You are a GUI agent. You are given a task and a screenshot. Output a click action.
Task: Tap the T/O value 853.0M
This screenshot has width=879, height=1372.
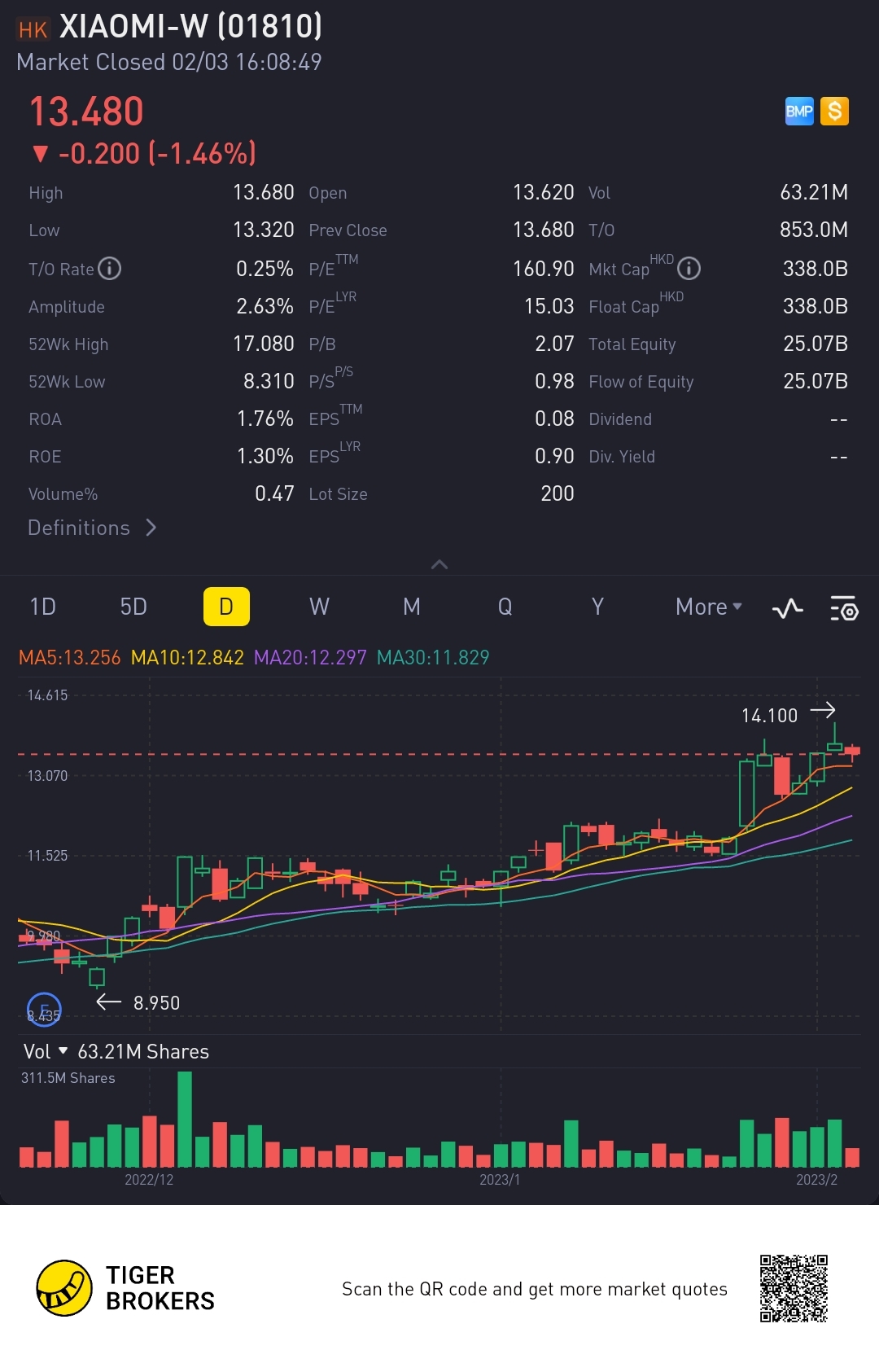814,230
